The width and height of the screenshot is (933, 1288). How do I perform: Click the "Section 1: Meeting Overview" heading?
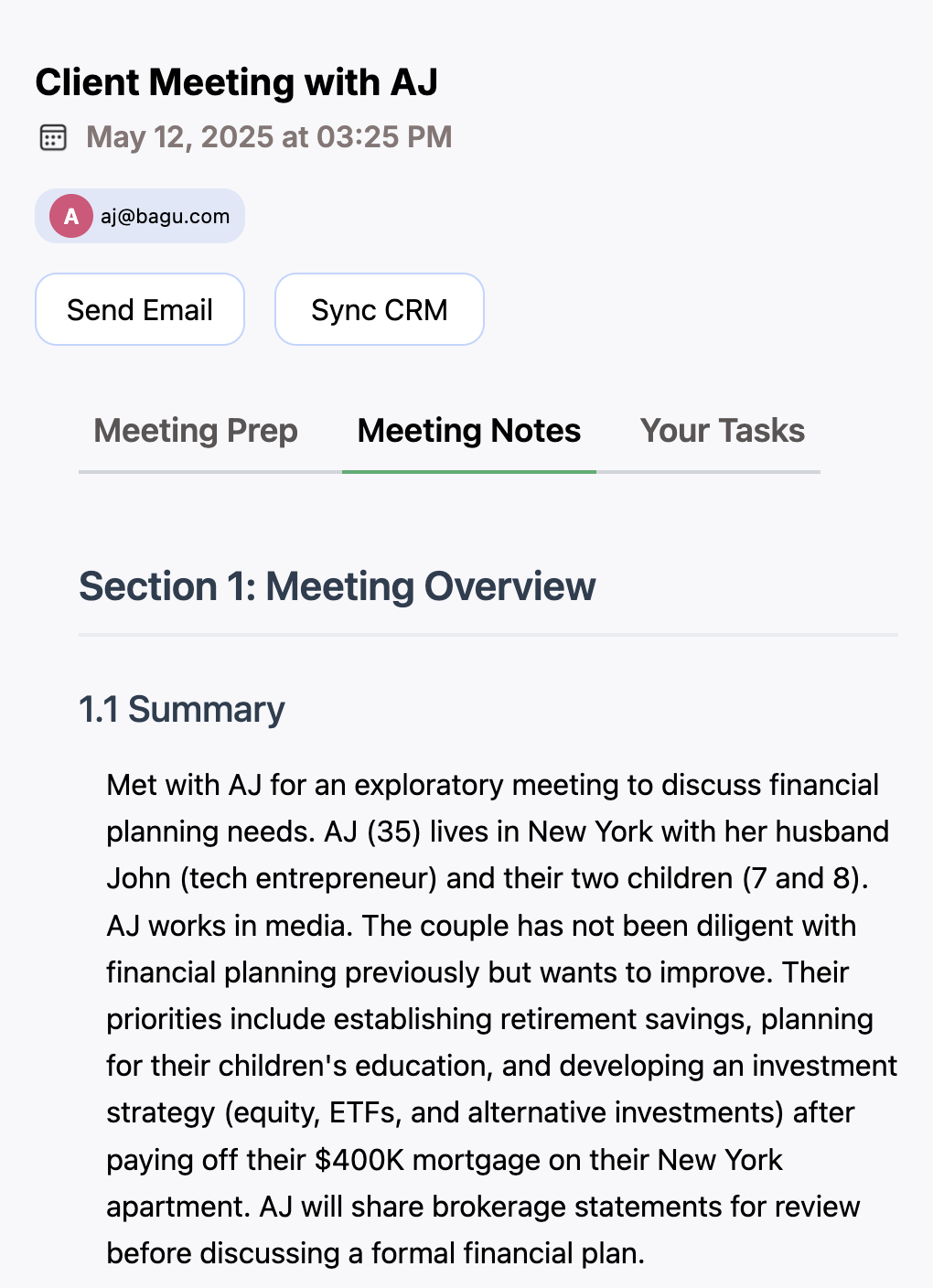click(x=338, y=586)
